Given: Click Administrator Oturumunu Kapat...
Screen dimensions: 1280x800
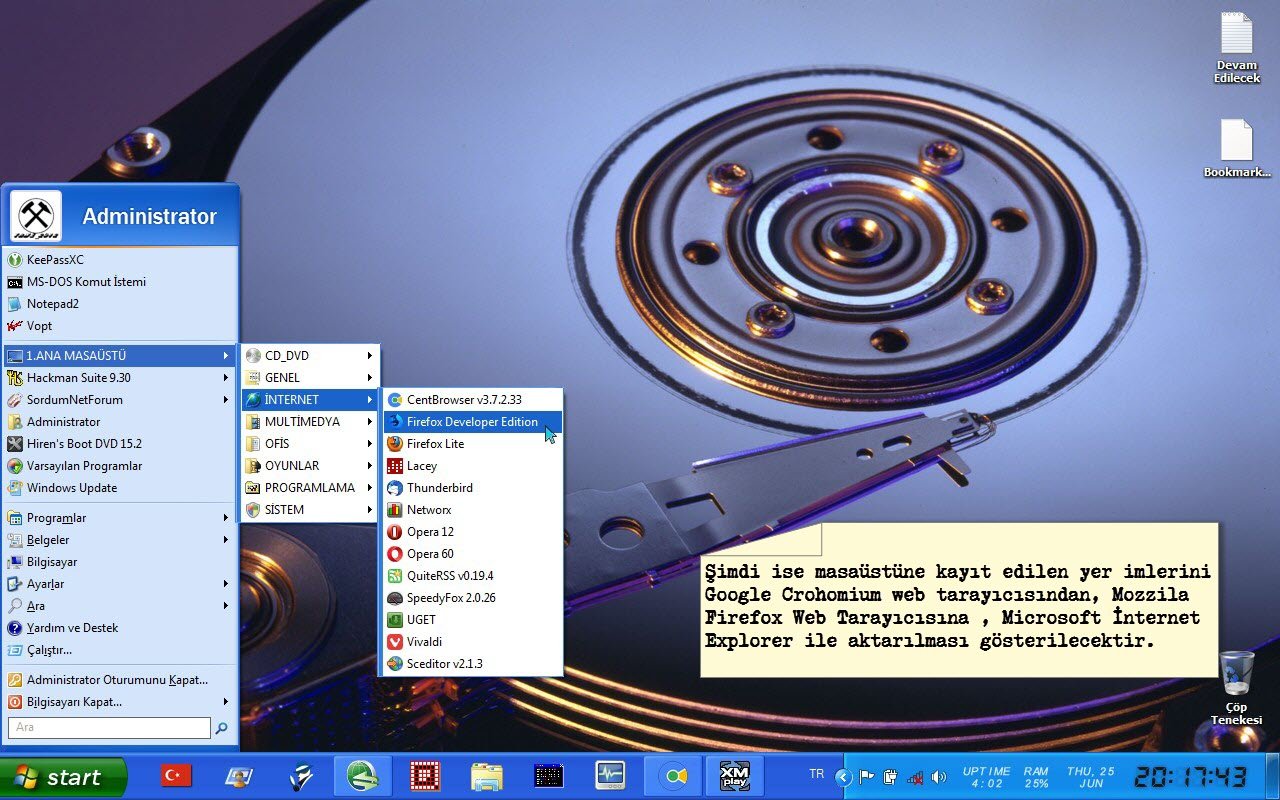Looking at the screenshot, I should (x=120, y=680).
